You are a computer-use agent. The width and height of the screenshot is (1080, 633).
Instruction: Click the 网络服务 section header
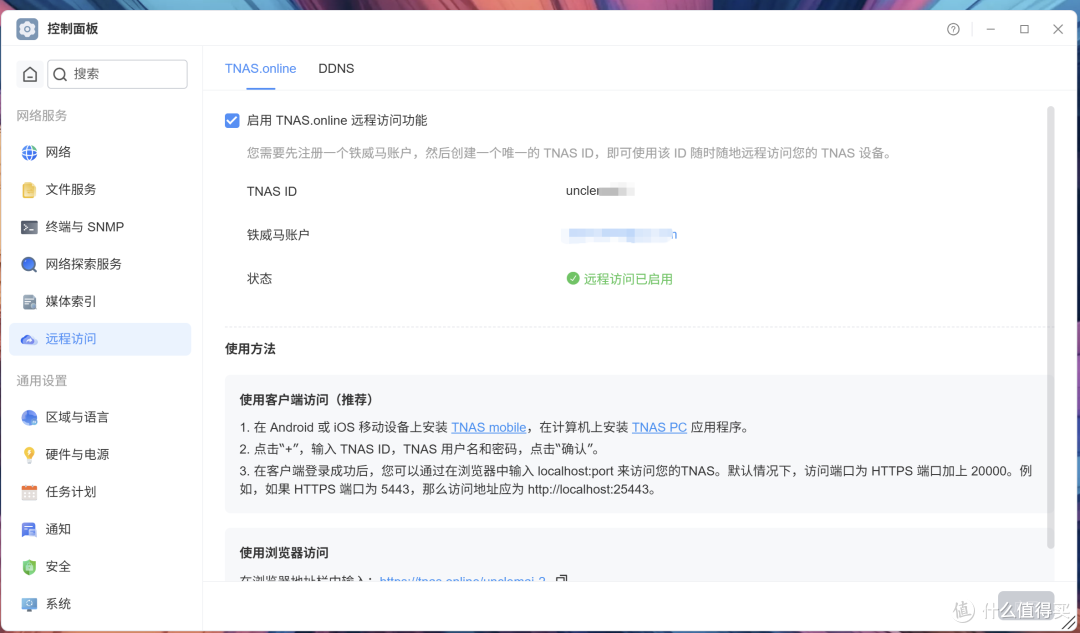point(42,116)
